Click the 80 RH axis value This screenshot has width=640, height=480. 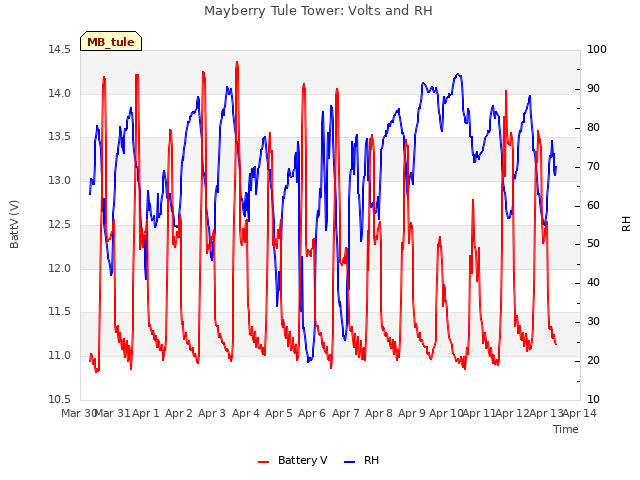[593, 127]
